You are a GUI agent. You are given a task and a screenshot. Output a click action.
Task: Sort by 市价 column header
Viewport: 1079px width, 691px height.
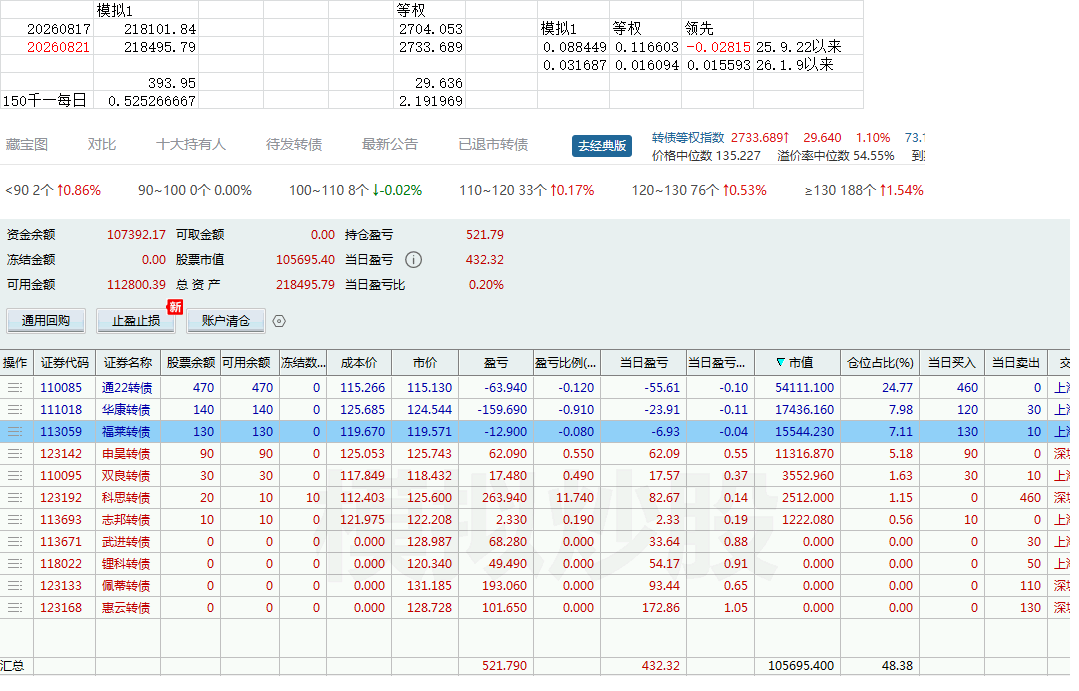(x=425, y=363)
